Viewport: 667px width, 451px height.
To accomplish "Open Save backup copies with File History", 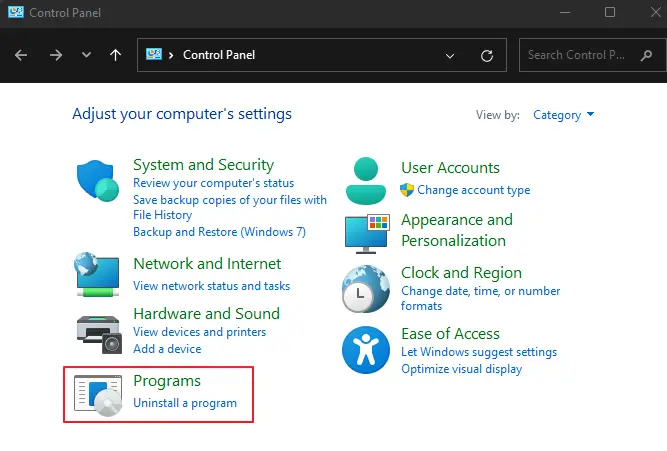I will pos(230,207).
